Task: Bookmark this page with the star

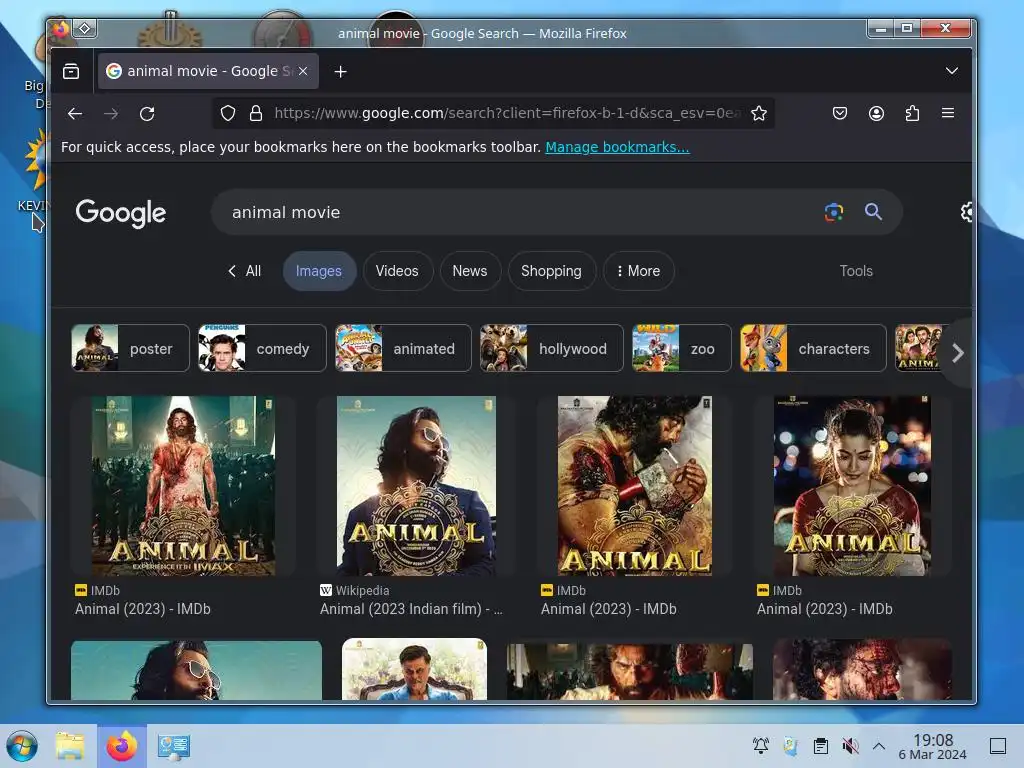Action: [759, 114]
